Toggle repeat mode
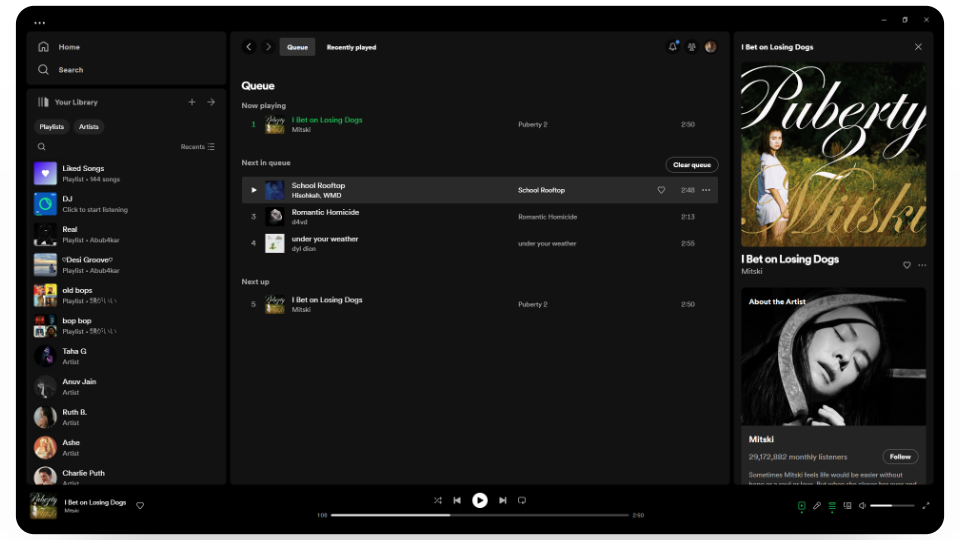 coord(522,500)
